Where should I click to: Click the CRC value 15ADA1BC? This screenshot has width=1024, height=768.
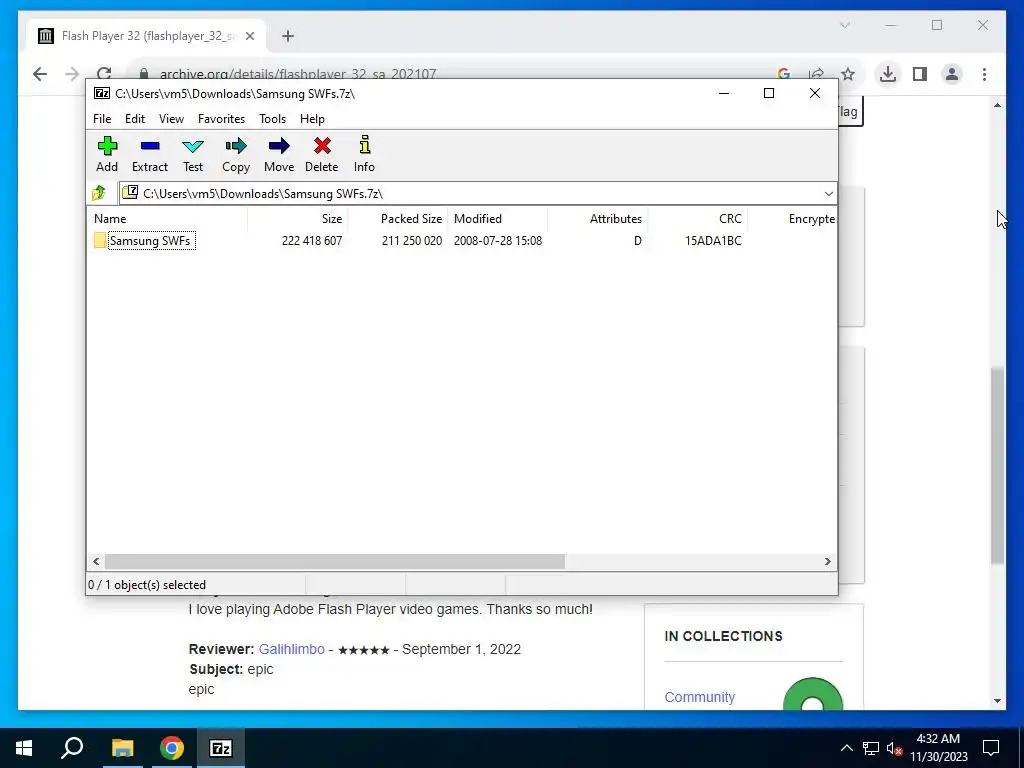coord(713,241)
